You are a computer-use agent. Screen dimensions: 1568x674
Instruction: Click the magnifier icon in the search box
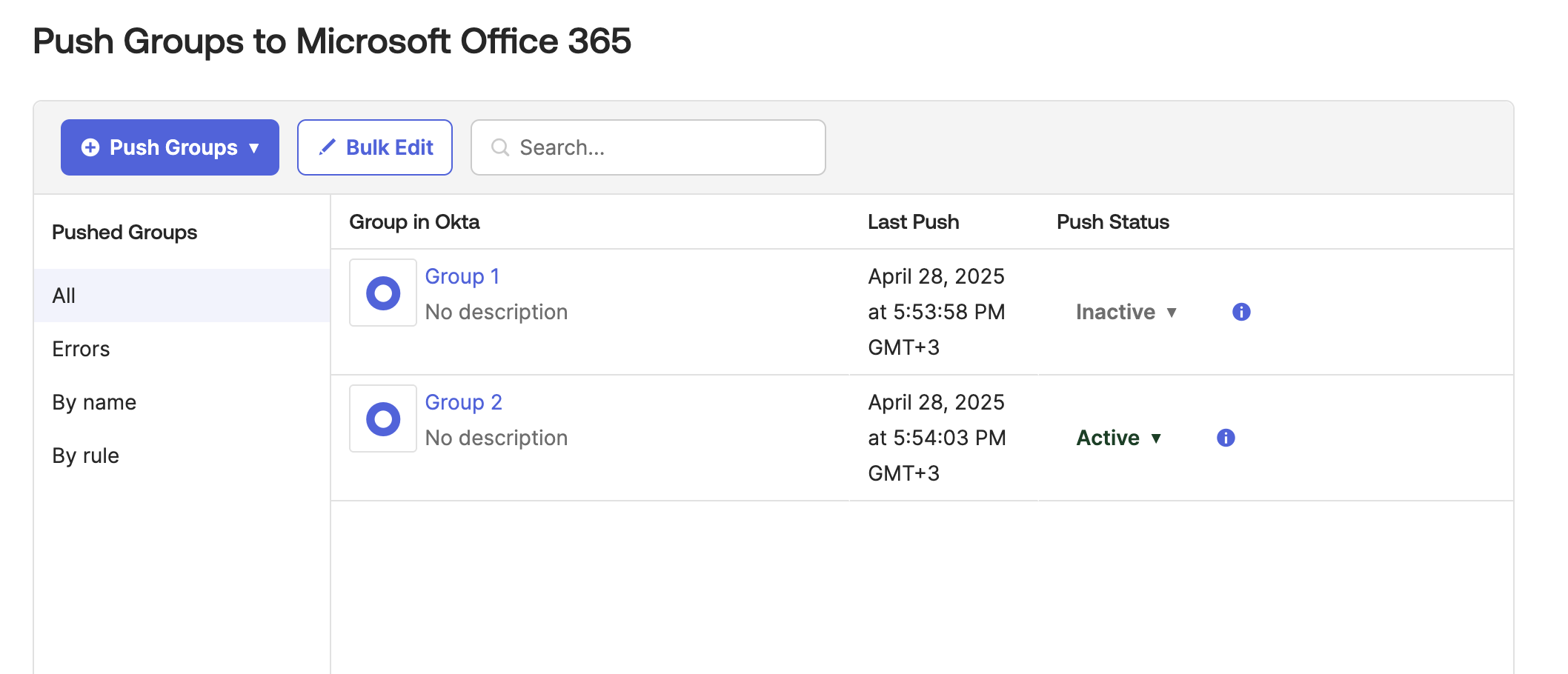(500, 147)
